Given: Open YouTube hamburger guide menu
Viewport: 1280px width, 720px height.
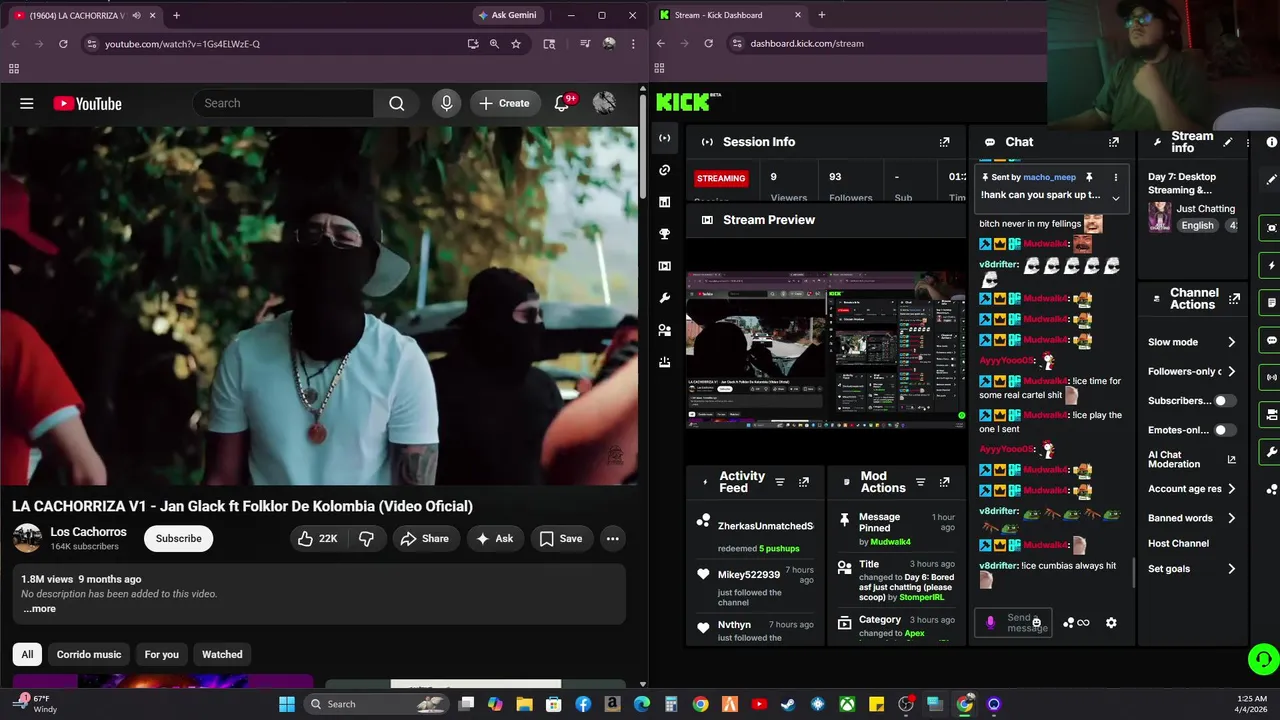Looking at the screenshot, I should (x=27, y=103).
